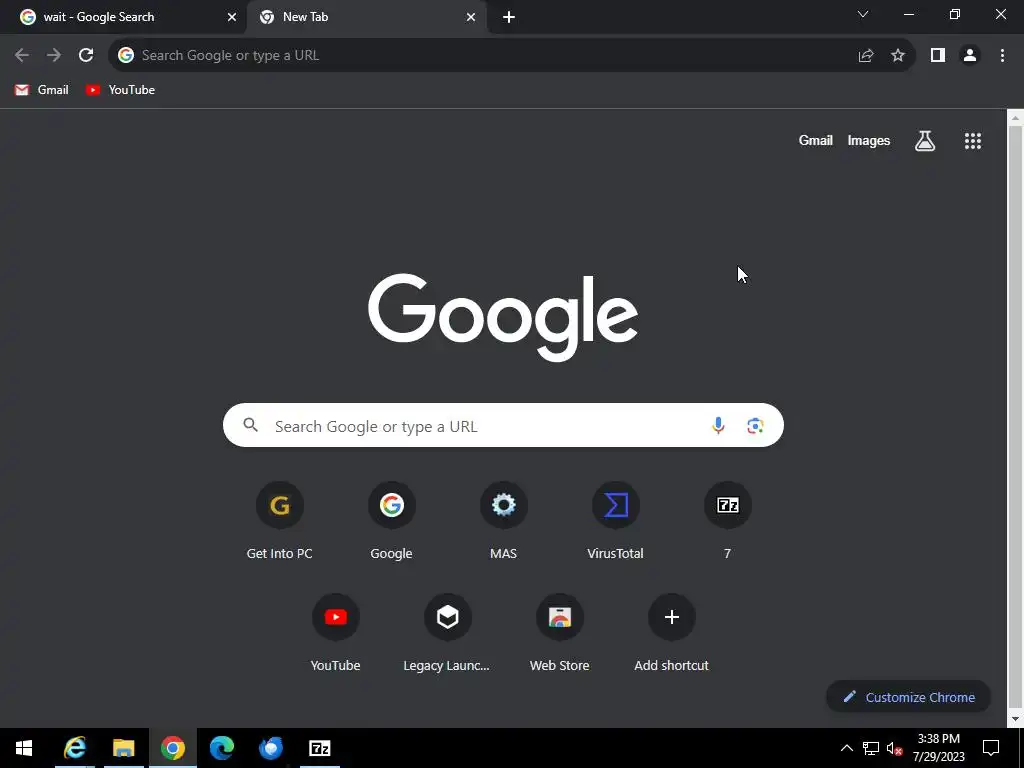Screen dimensions: 1024x768
Task: Expand the tab search dropdown arrow
Action: pos(863,14)
